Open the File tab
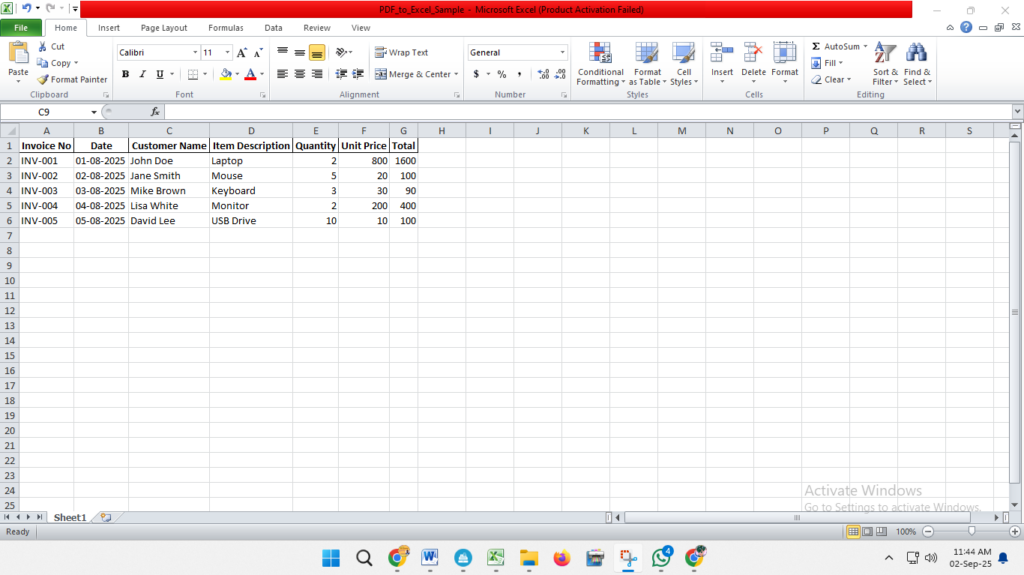 click(21, 27)
